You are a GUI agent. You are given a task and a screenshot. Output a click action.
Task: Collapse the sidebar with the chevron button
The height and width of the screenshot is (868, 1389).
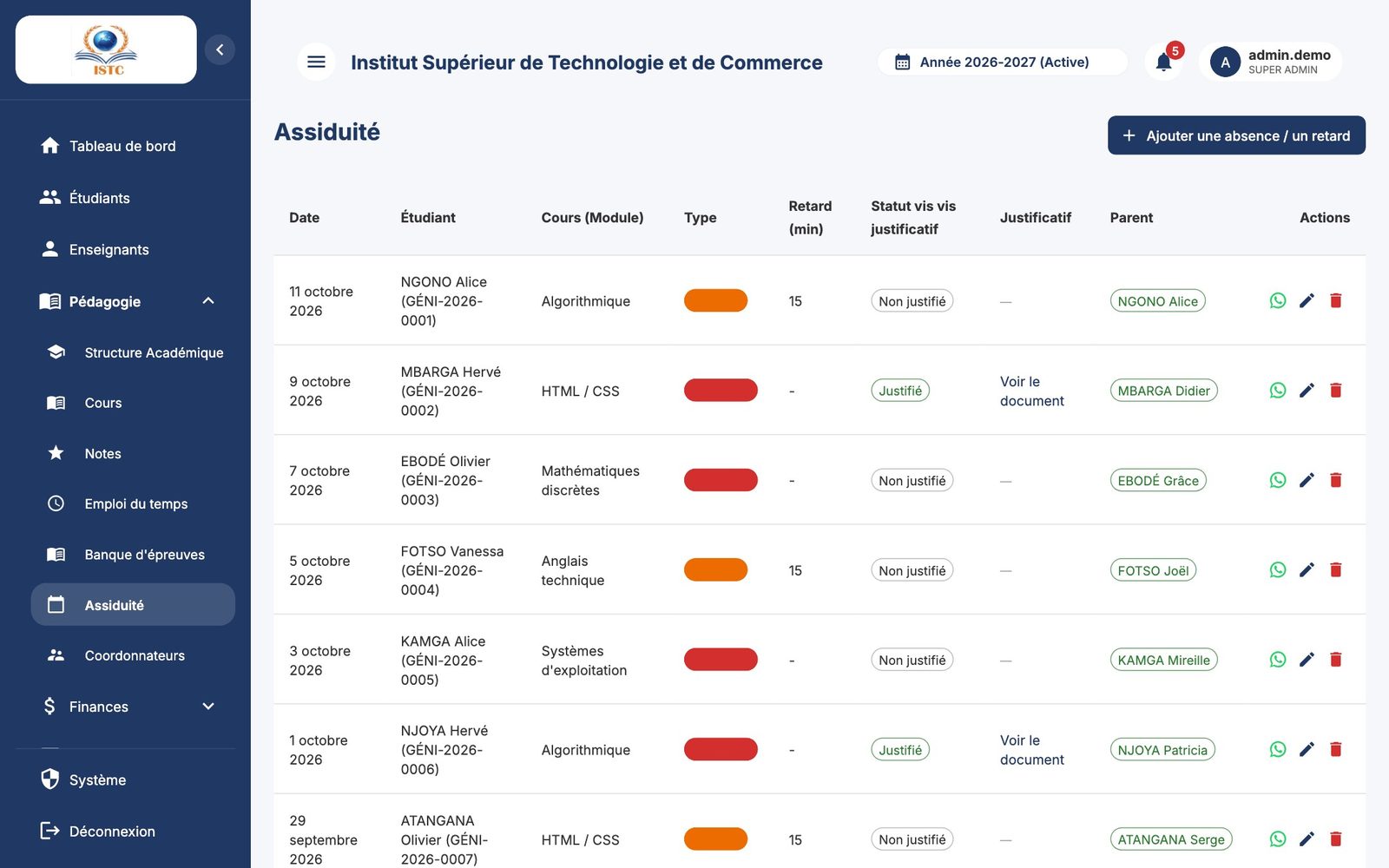coord(220,49)
